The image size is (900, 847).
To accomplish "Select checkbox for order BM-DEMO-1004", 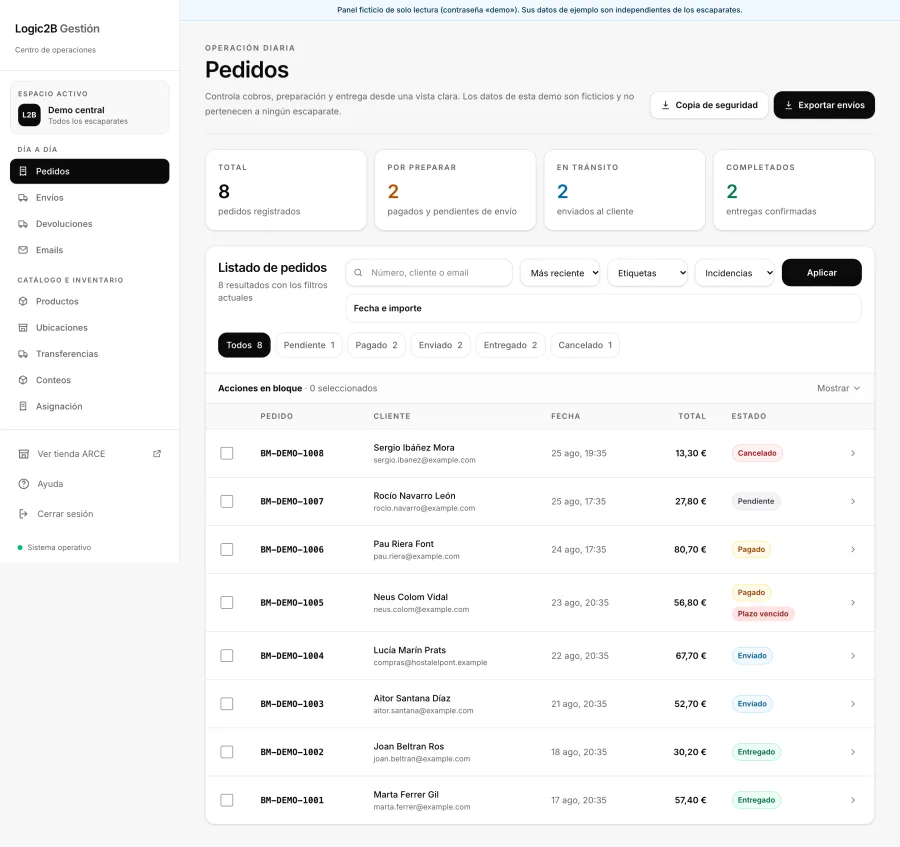I will [227, 655].
